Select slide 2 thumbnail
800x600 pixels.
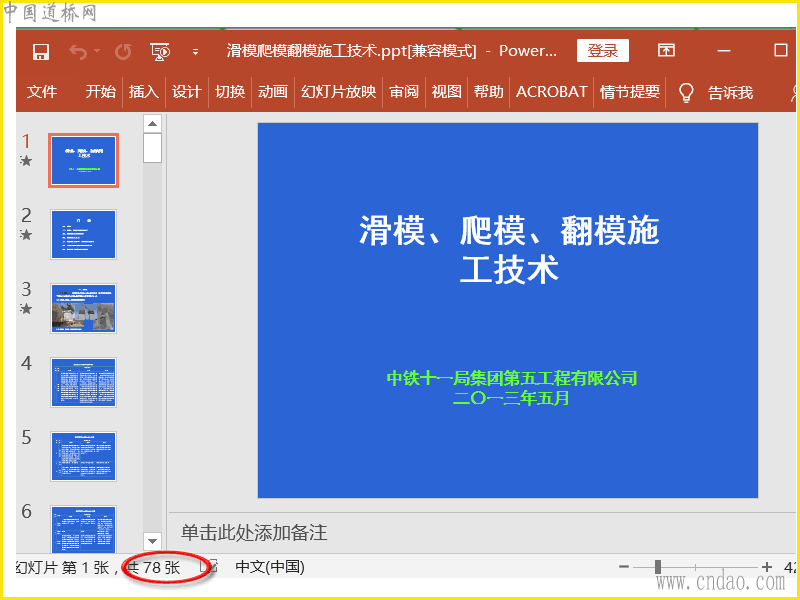84,235
